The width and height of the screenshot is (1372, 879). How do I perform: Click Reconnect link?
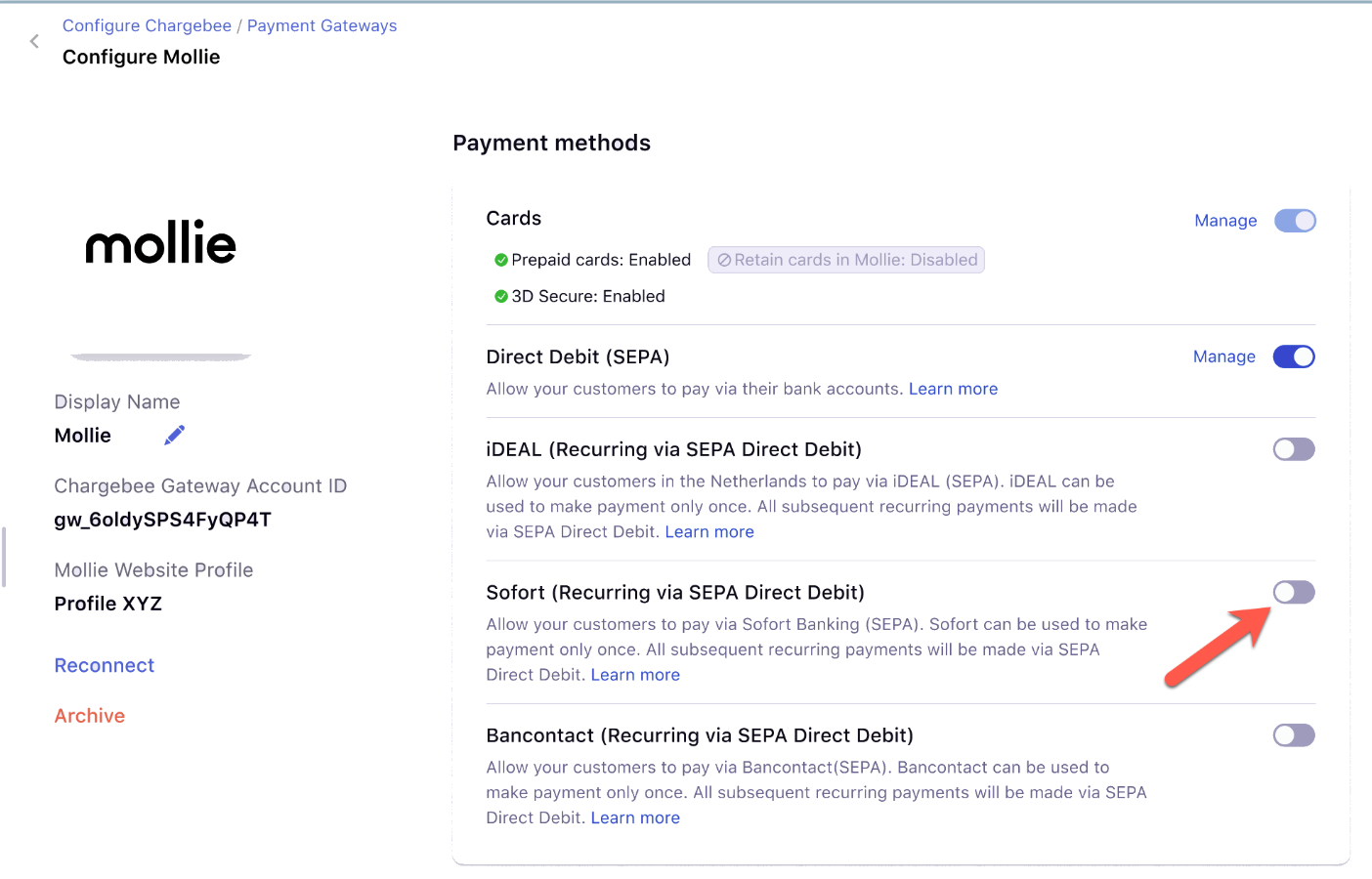click(x=105, y=665)
